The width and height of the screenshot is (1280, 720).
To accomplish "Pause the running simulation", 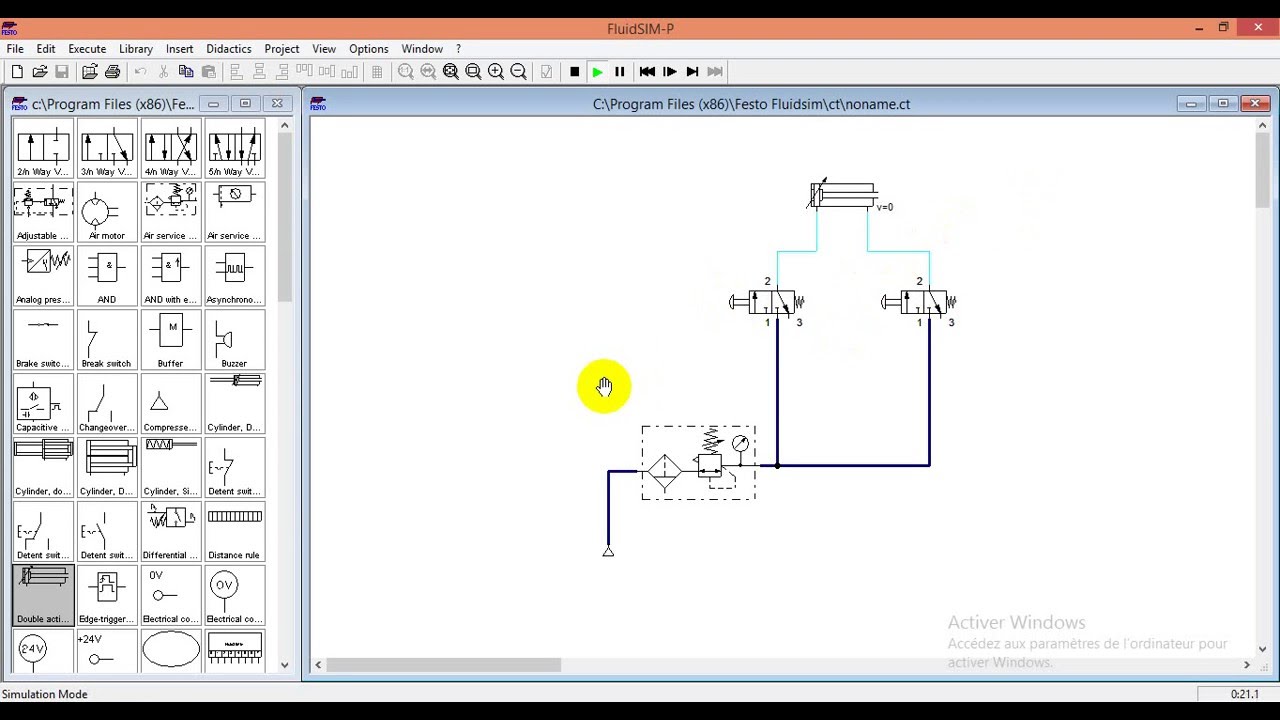I will tap(619, 72).
